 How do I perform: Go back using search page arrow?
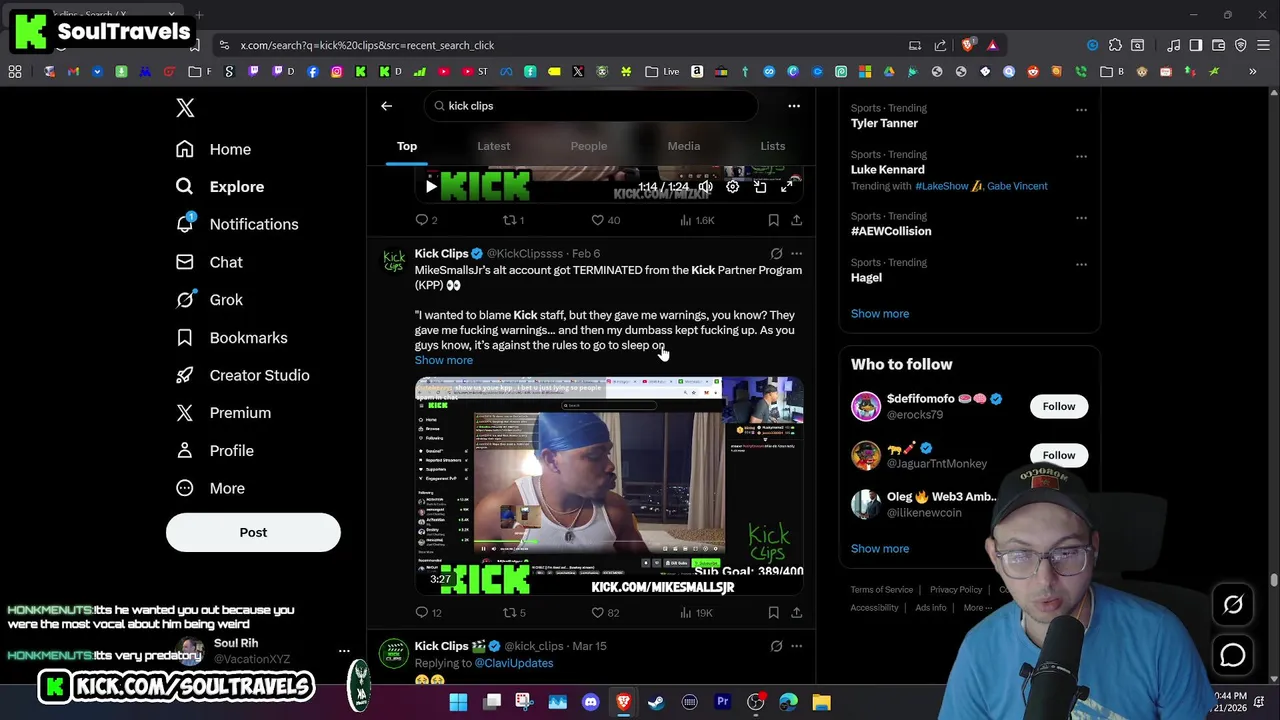[386, 106]
